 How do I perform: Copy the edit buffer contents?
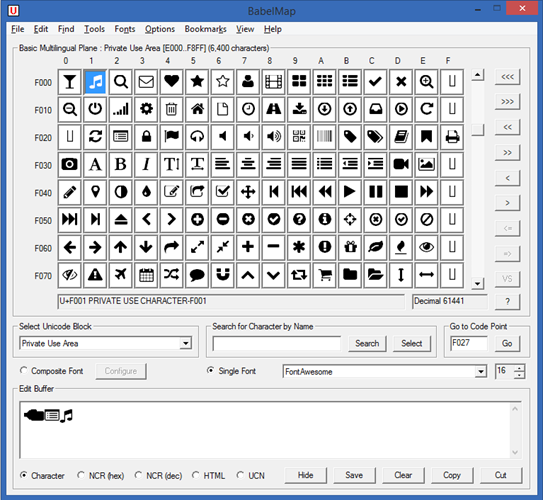point(452,475)
